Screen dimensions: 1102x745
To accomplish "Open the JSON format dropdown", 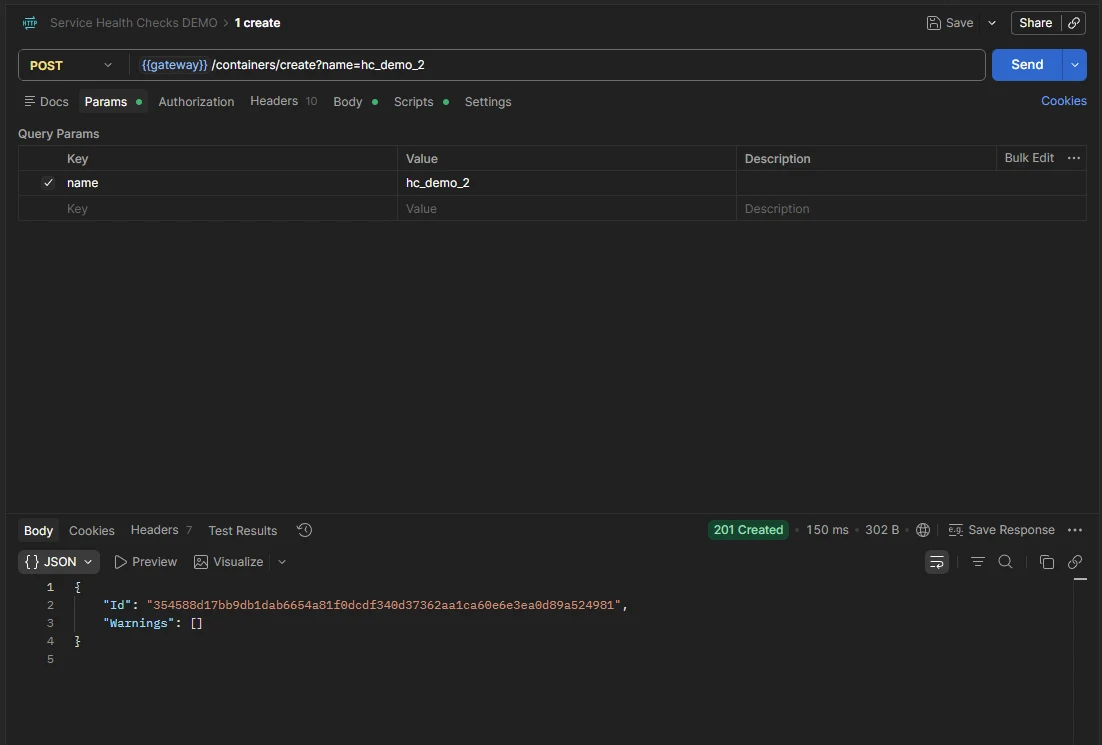I will point(58,562).
